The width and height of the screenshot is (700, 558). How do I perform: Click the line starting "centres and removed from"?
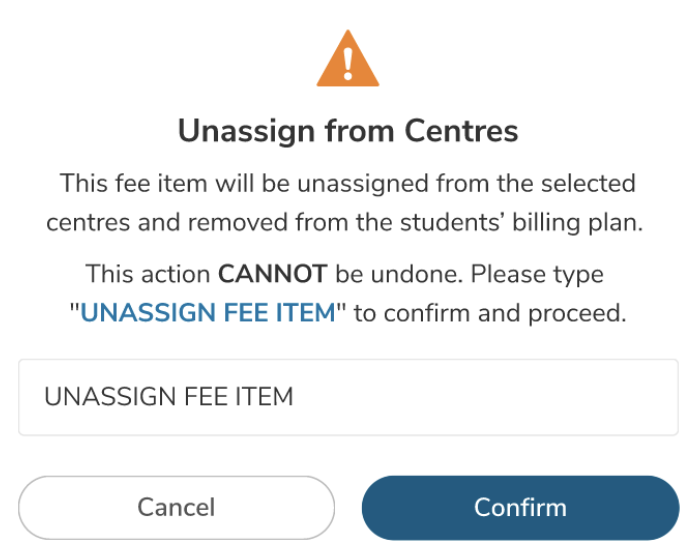[348, 223]
